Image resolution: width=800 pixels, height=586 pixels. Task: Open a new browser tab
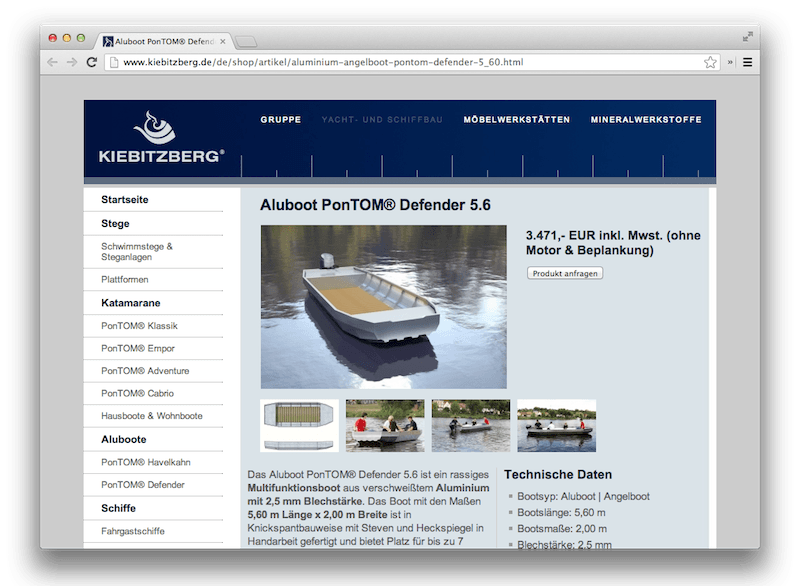coord(246,41)
